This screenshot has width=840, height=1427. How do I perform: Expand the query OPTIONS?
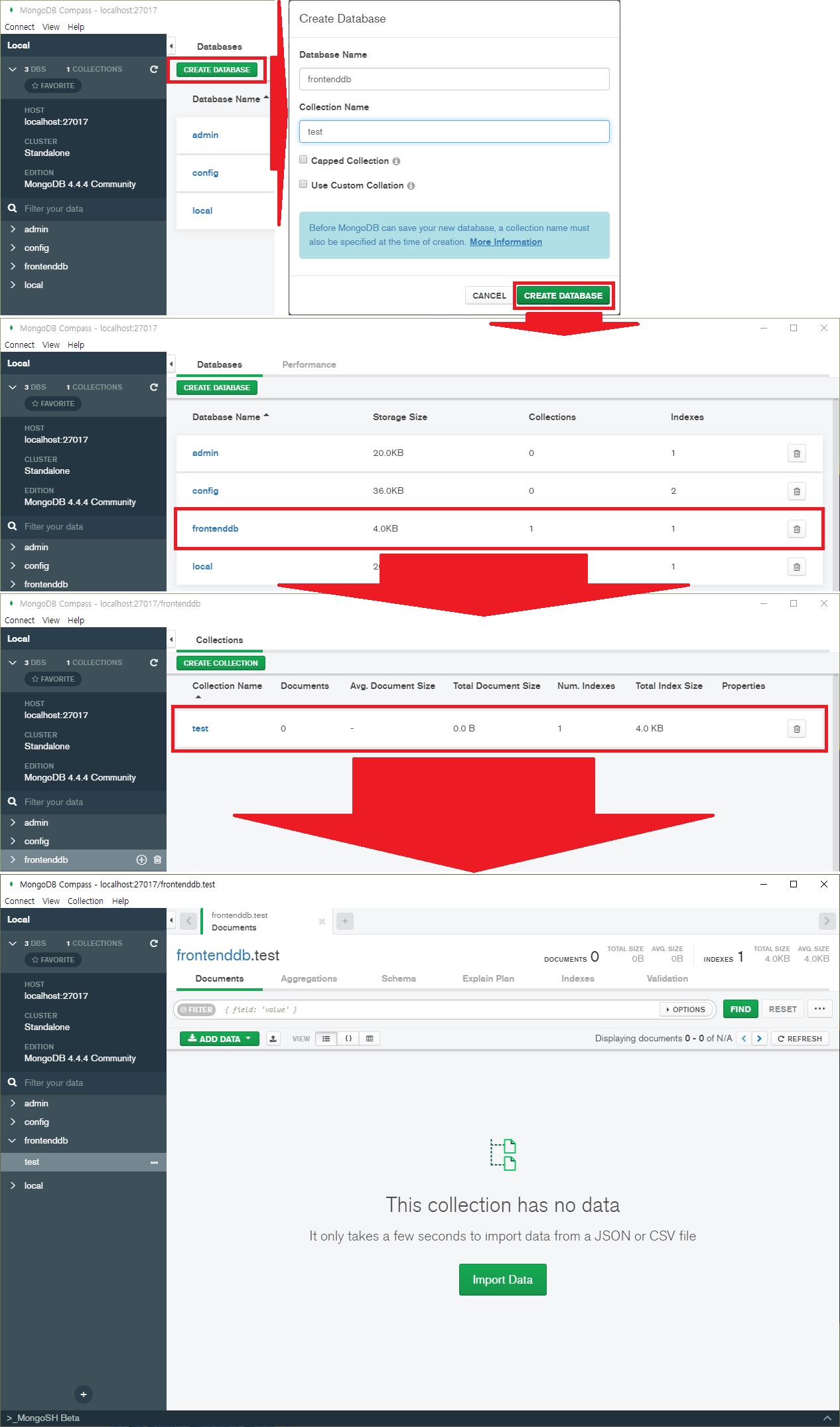tap(686, 1010)
